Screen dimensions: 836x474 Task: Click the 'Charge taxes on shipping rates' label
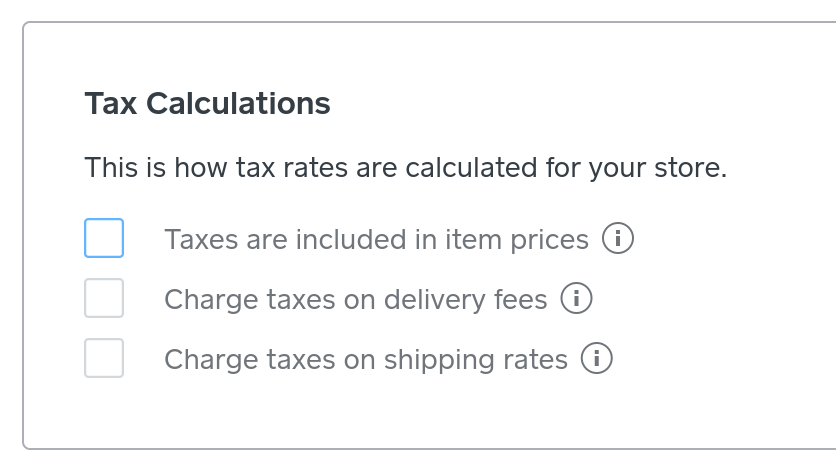pos(365,359)
